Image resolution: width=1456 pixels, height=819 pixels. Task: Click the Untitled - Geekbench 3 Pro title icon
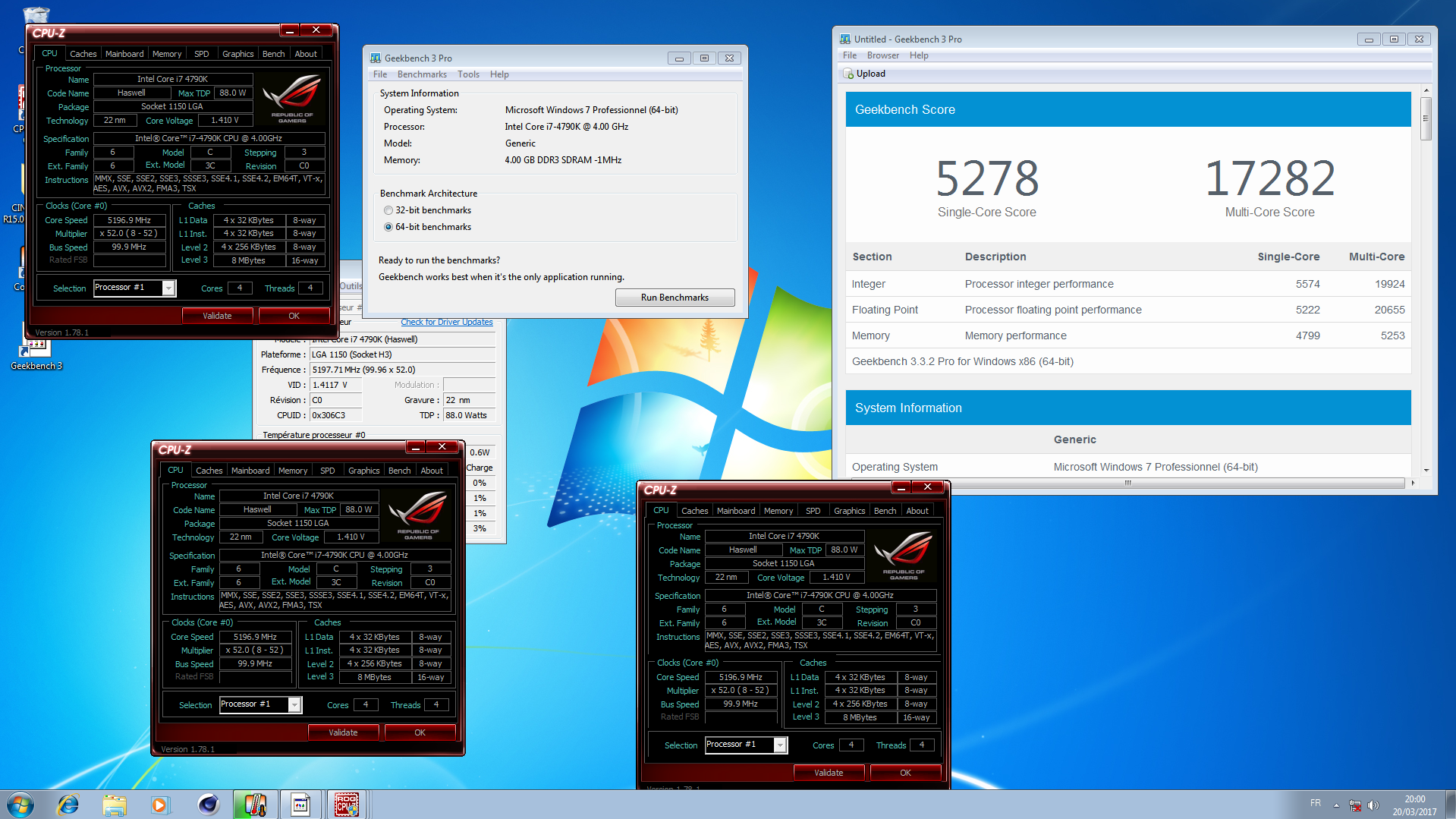point(844,39)
